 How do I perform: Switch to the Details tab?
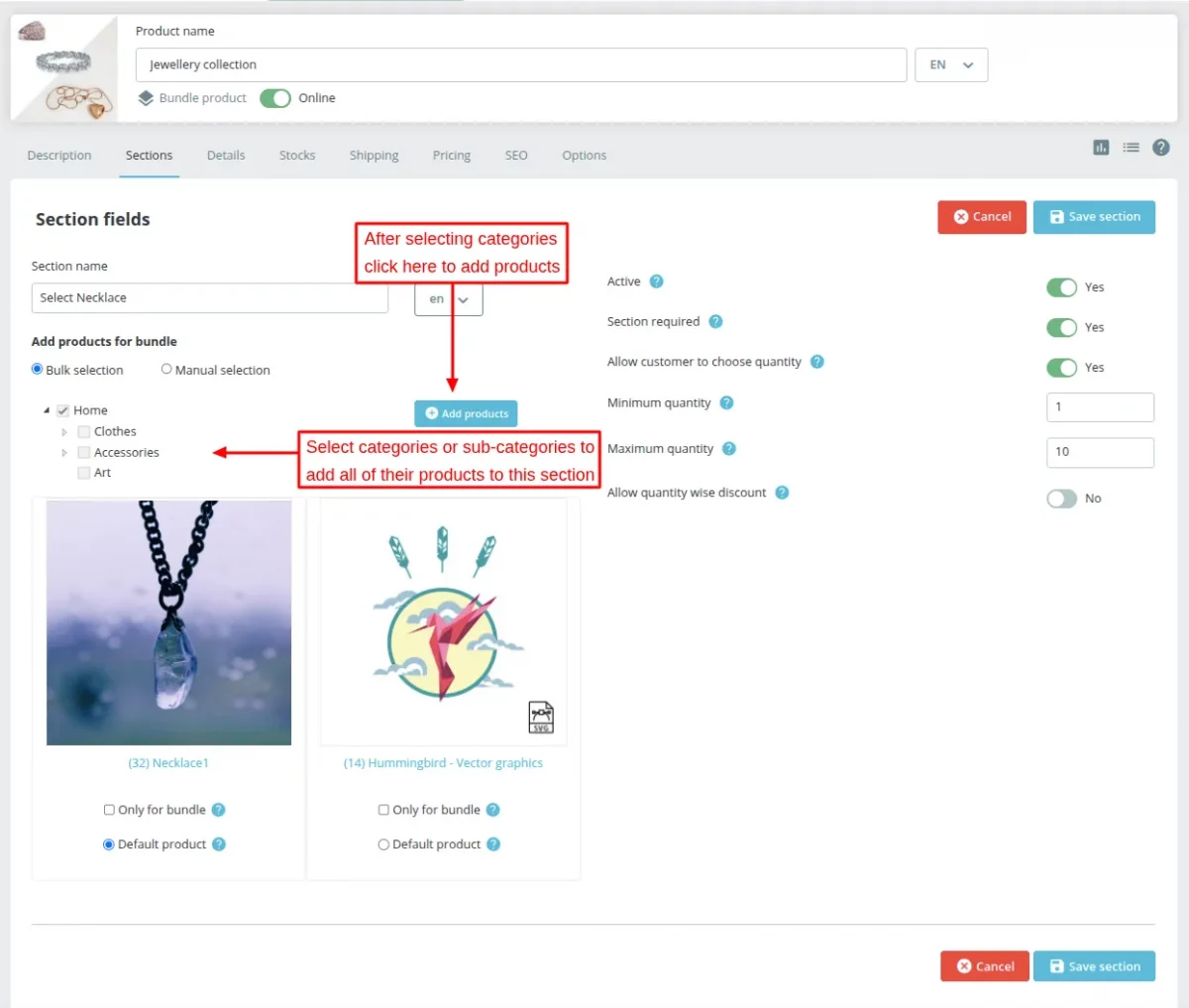pos(226,156)
